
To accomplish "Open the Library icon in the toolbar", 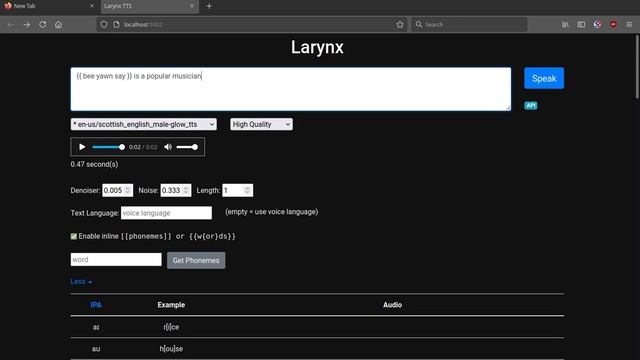I will tap(565, 24).
